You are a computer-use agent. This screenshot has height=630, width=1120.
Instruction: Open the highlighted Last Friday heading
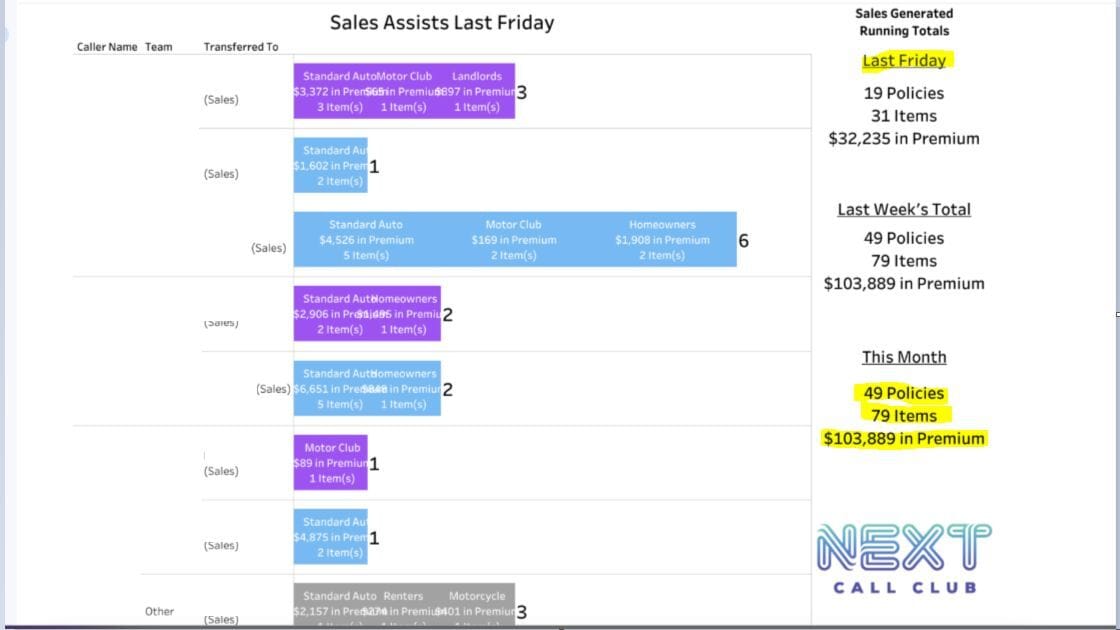(x=904, y=61)
